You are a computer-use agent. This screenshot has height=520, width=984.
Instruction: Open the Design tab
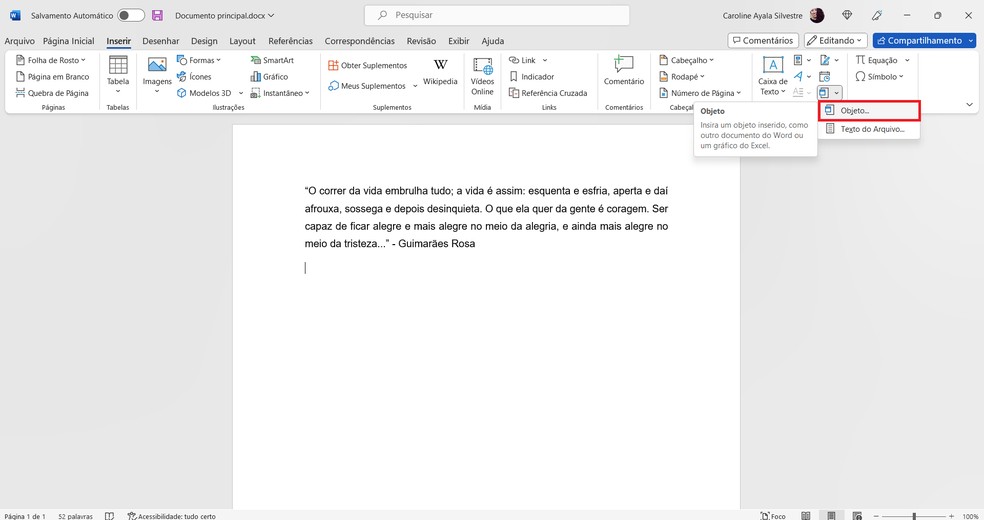click(x=204, y=41)
